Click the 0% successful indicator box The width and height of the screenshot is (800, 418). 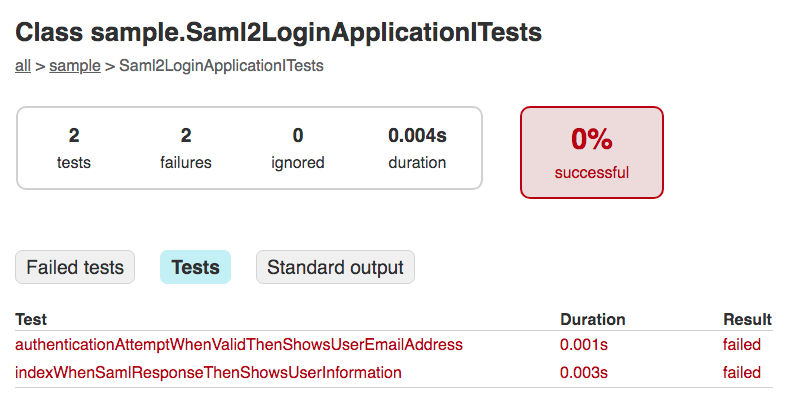pyautogui.click(x=592, y=152)
